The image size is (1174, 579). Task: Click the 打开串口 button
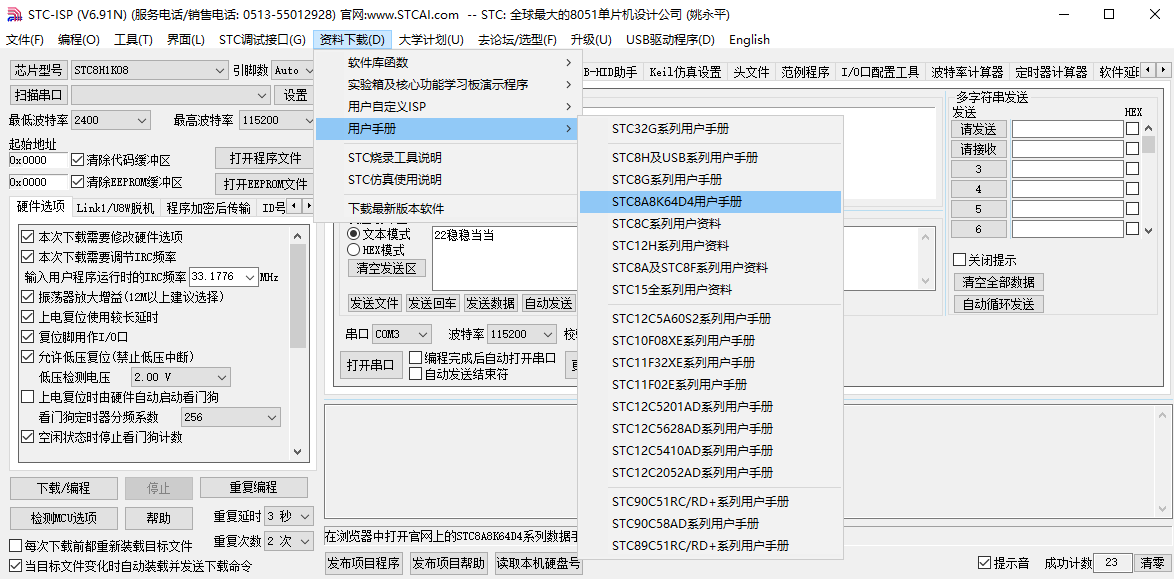pyautogui.click(x=370, y=365)
